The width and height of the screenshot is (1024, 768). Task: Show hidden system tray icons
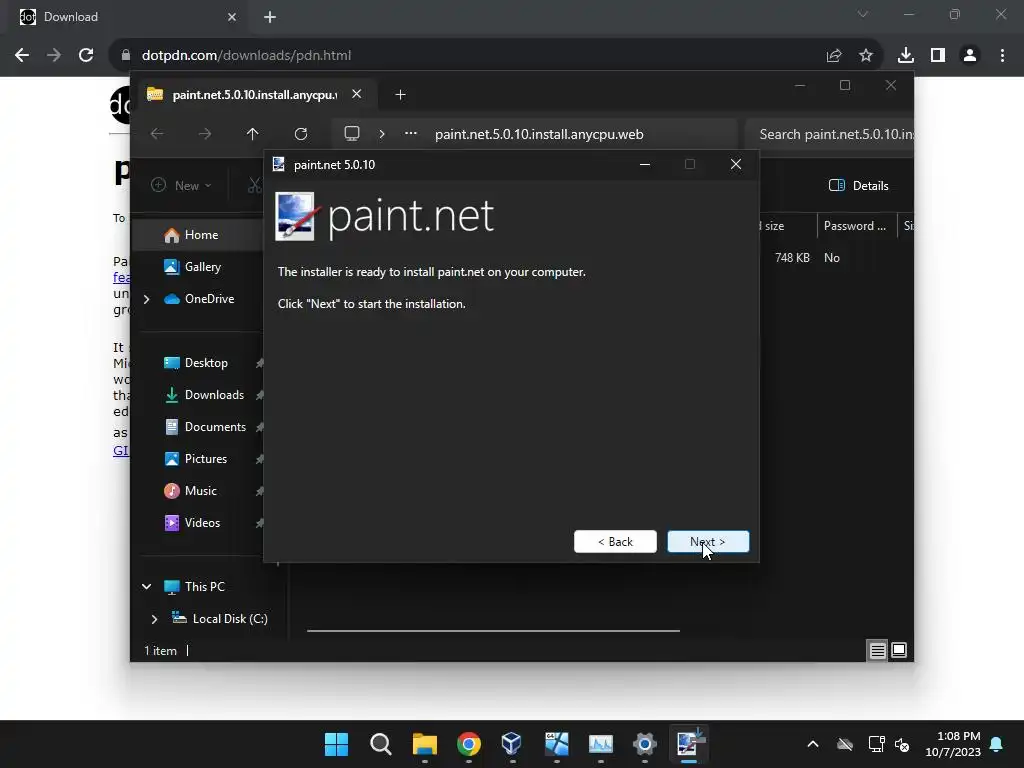[x=813, y=744]
